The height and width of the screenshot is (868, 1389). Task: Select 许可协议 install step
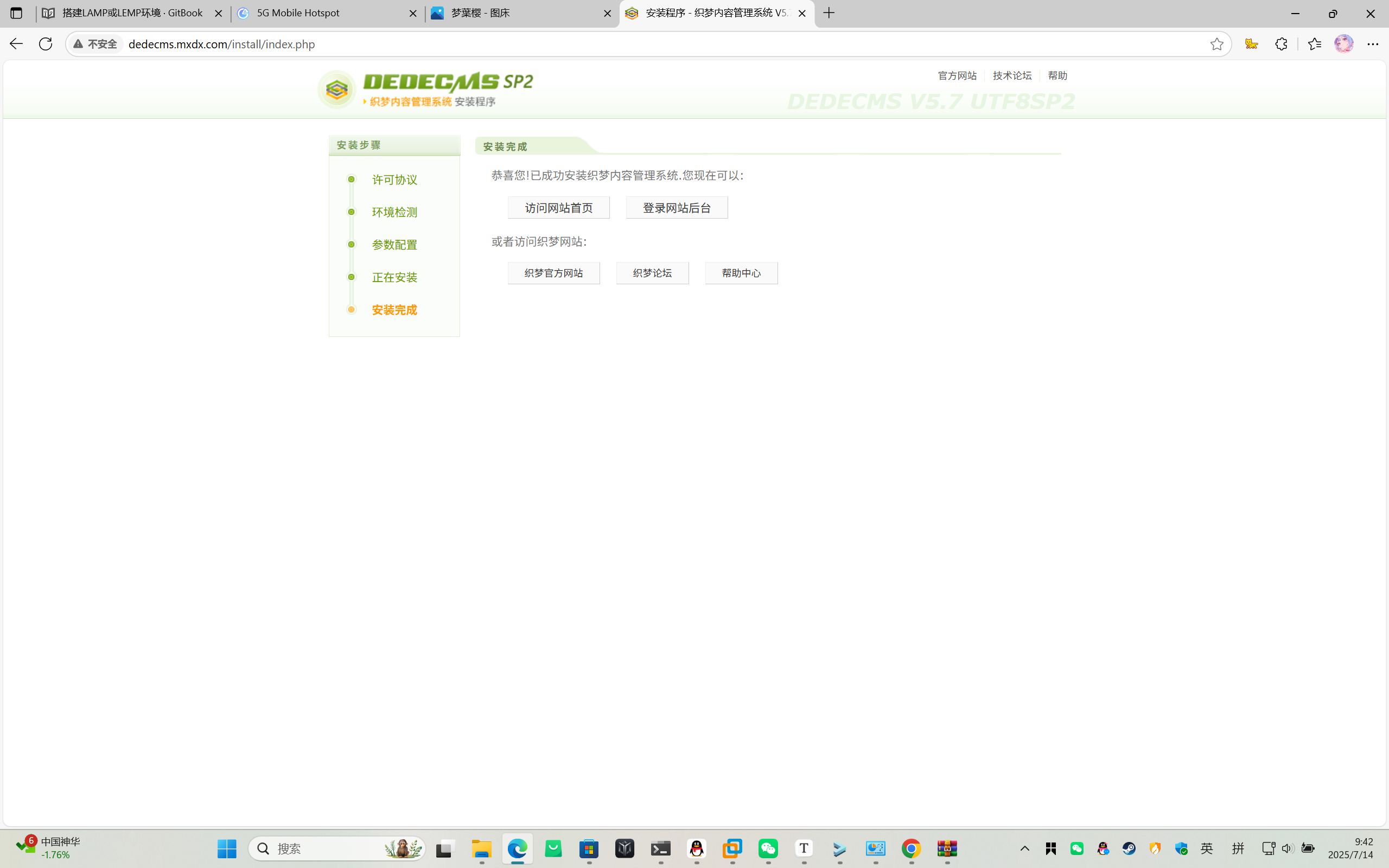pyautogui.click(x=394, y=180)
